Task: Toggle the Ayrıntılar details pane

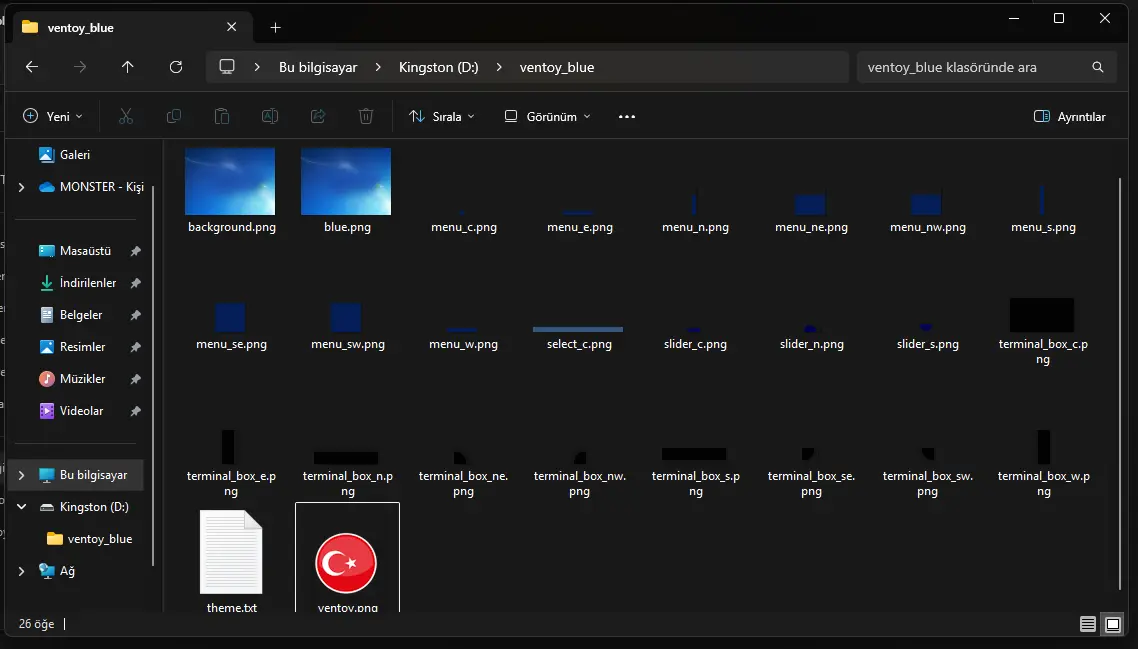Action: tap(1070, 116)
